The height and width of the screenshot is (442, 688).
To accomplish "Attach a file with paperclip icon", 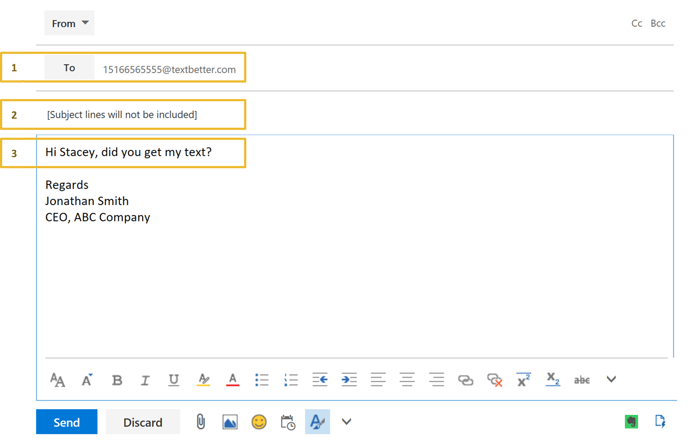I will coord(200,422).
